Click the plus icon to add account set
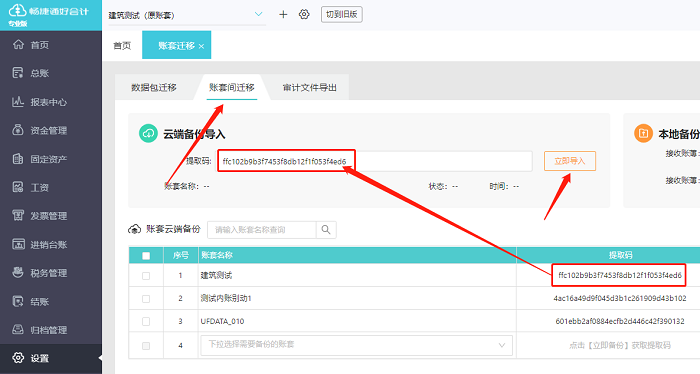This screenshot has height=374, width=700. [x=283, y=14]
